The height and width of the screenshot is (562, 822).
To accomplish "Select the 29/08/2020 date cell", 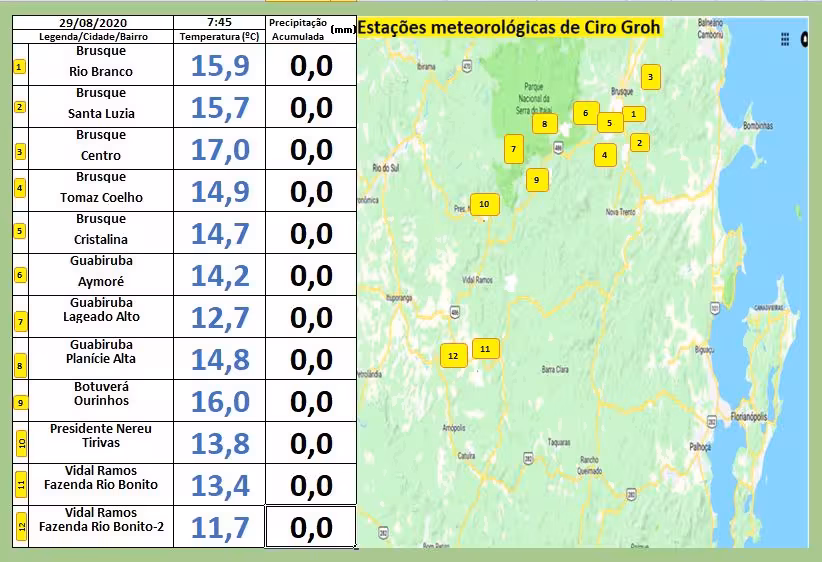I will click(92, 21).
